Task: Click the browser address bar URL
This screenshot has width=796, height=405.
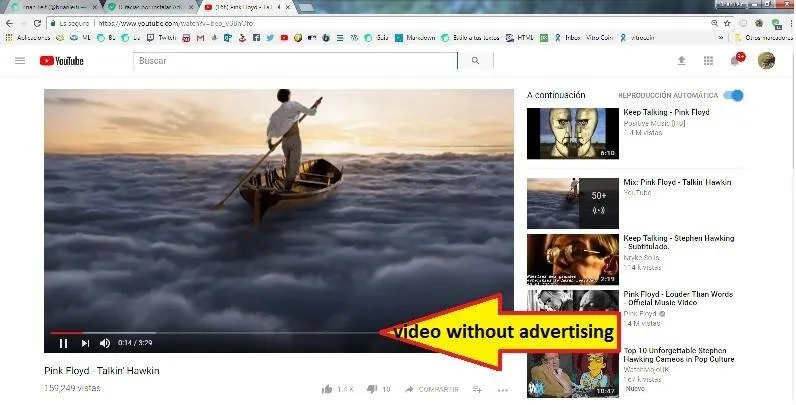Action: point(175,23)
